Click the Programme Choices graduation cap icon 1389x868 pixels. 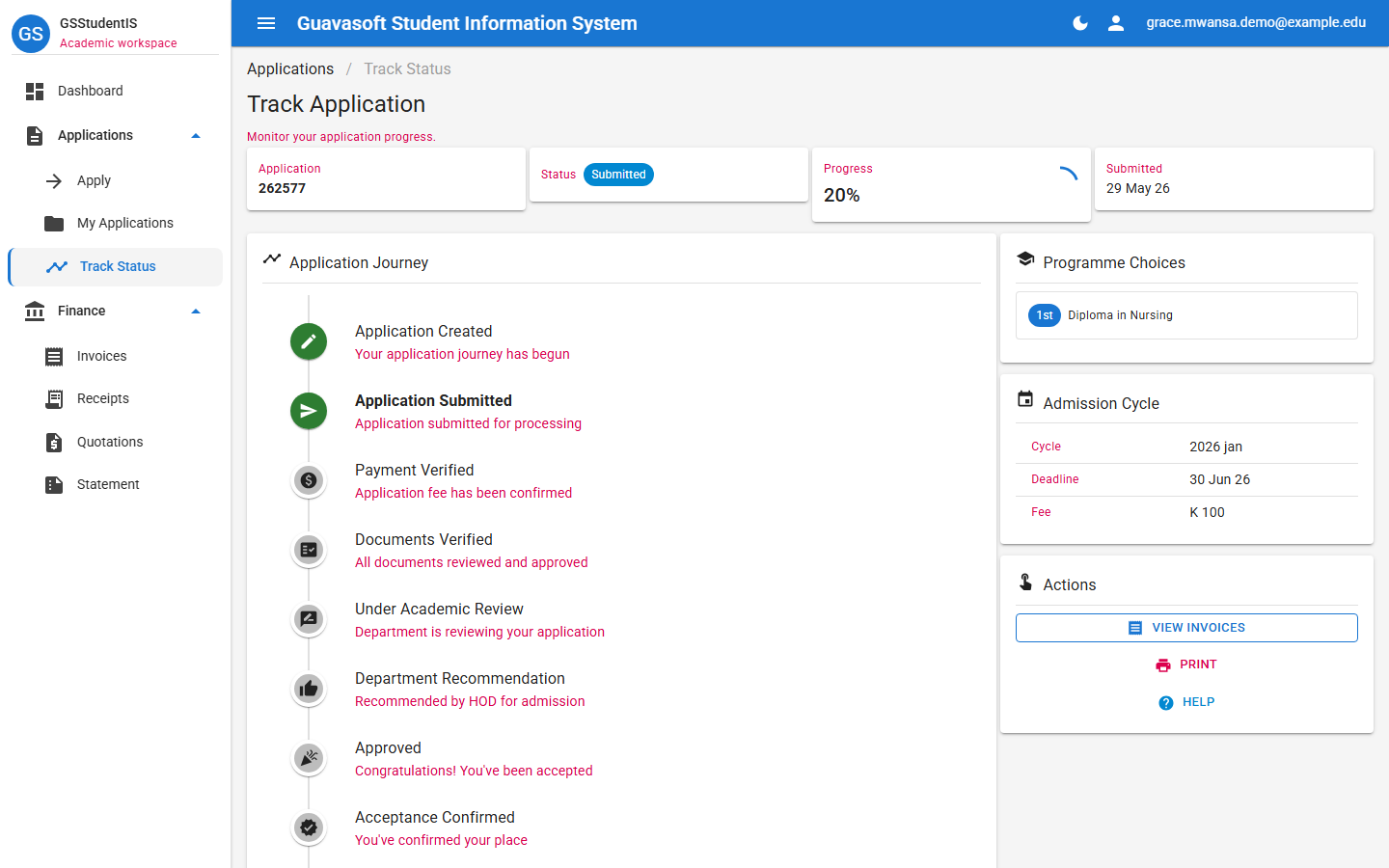[1025, 259]
